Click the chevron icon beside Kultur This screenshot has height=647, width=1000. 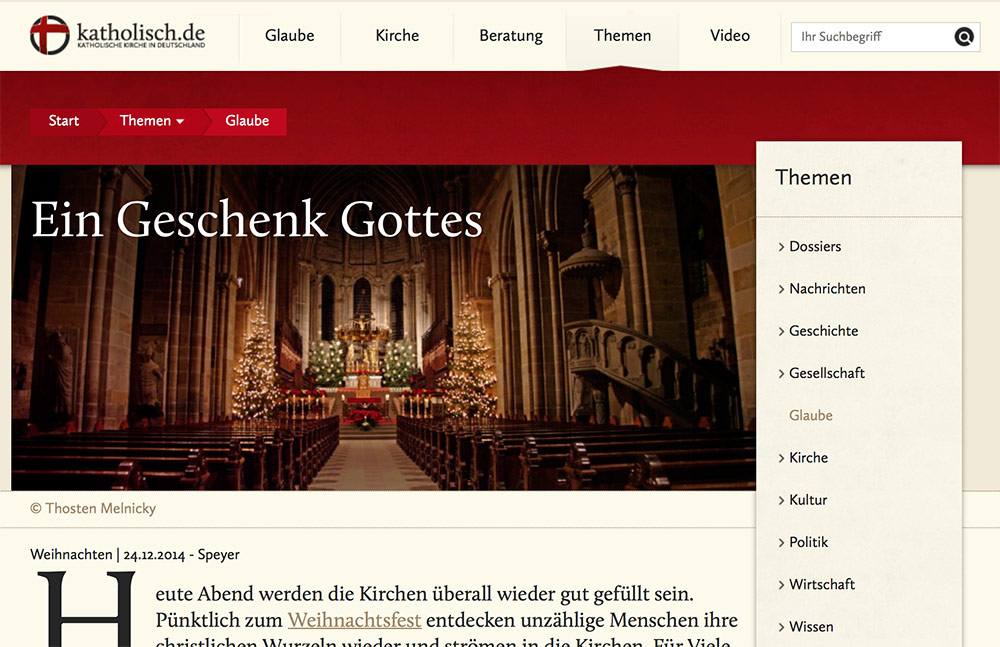(x=781, y=500)
